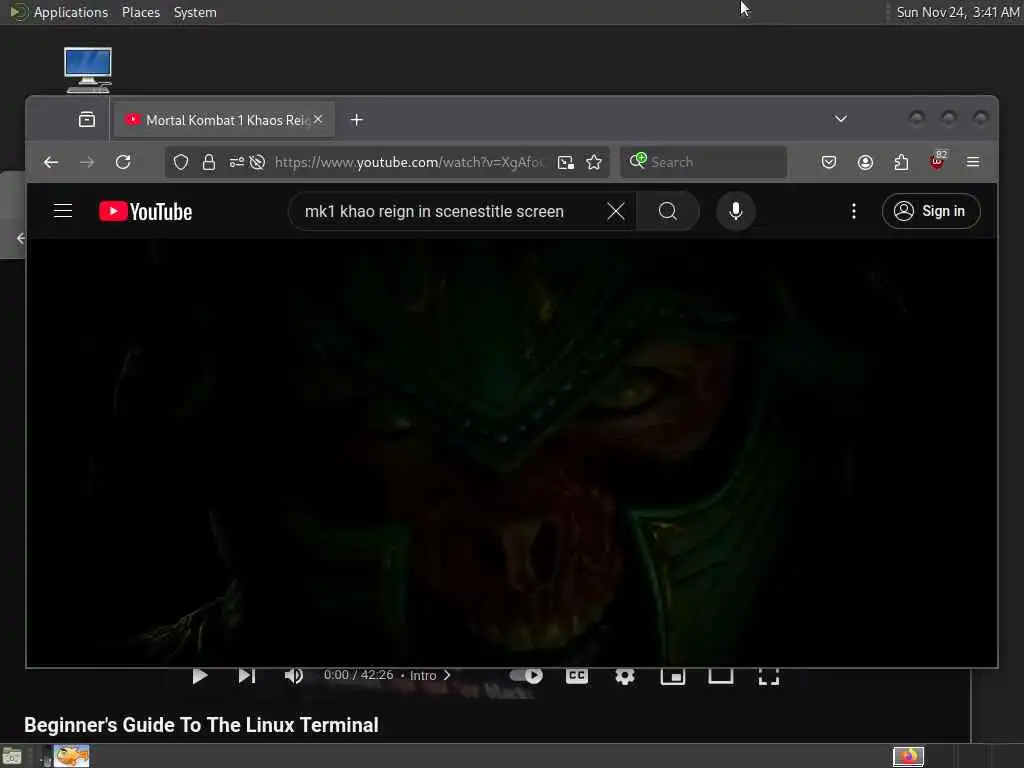Click the Firefox back arrow button
The image size is (1024, 768).
point(51,162)
